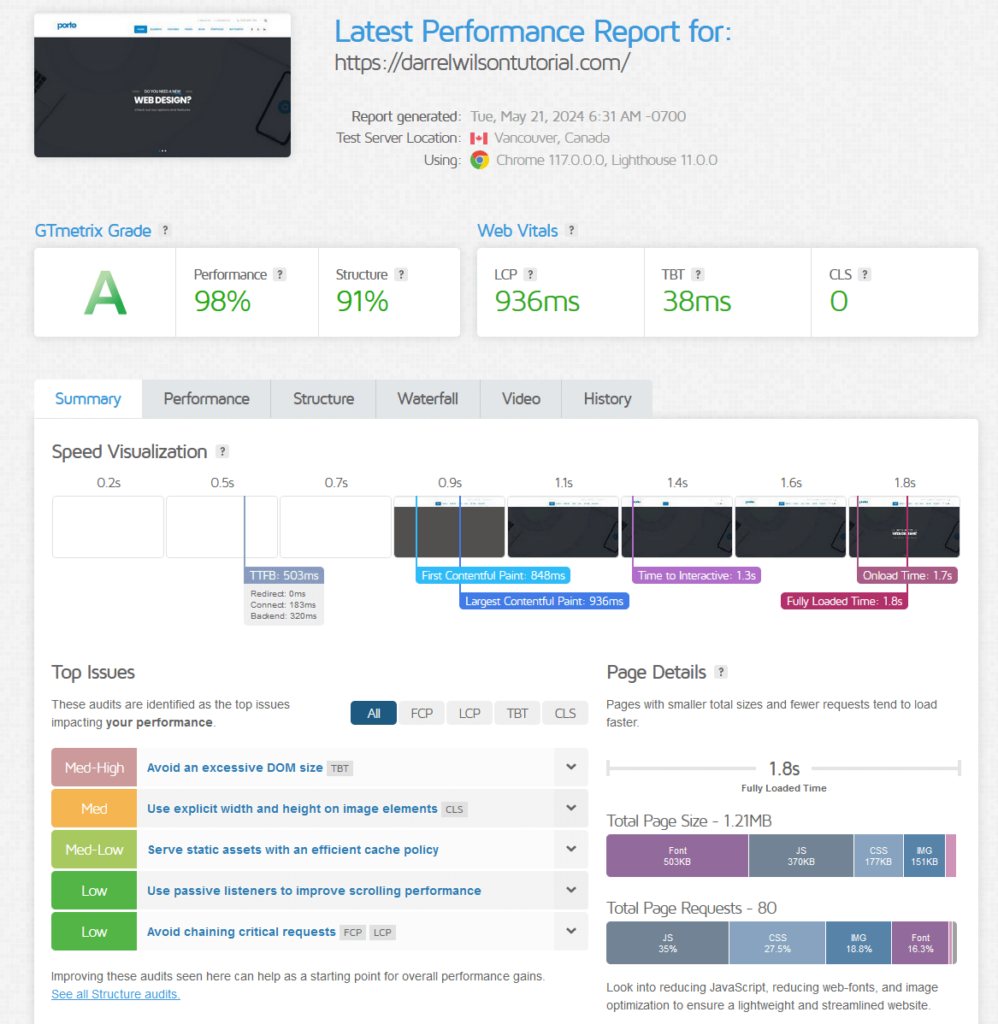The image size is (998, 1024).
Task: Open the History tab
Action: 607,398
